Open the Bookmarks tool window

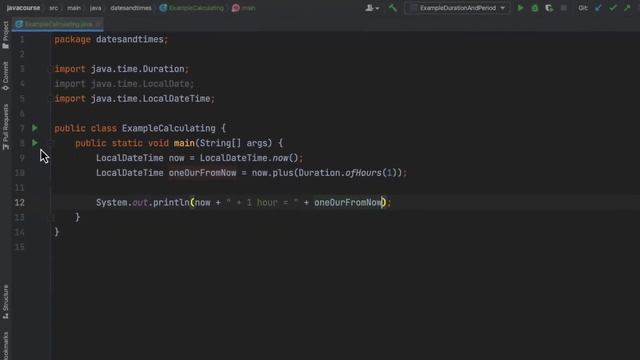(5, 346)
